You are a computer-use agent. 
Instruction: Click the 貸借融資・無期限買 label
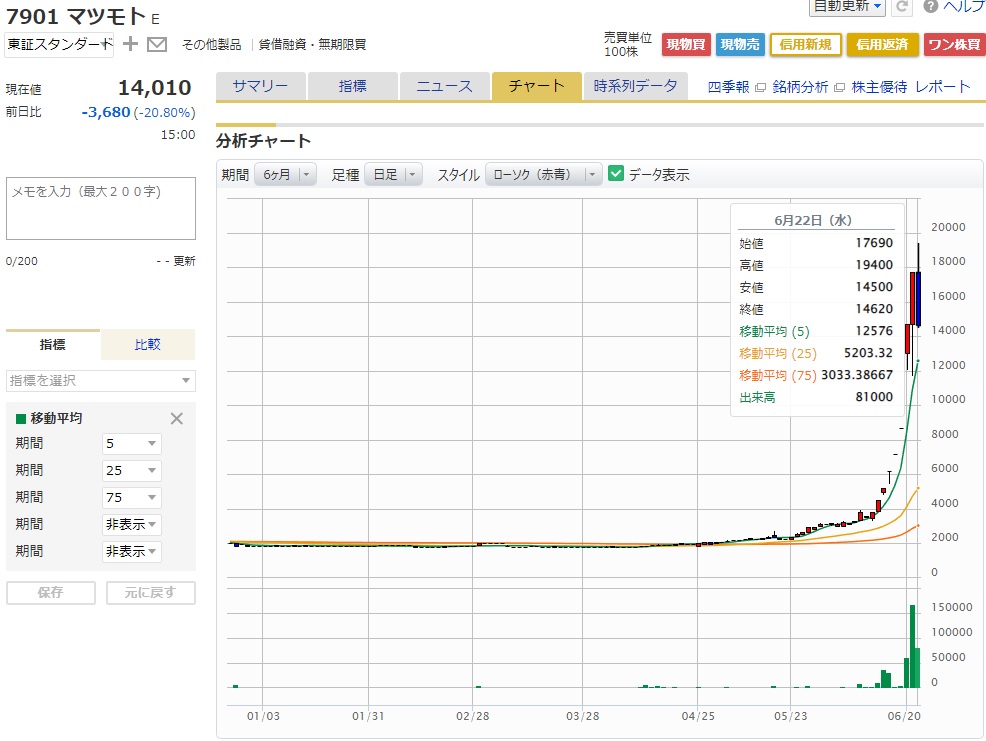[313, 45]
